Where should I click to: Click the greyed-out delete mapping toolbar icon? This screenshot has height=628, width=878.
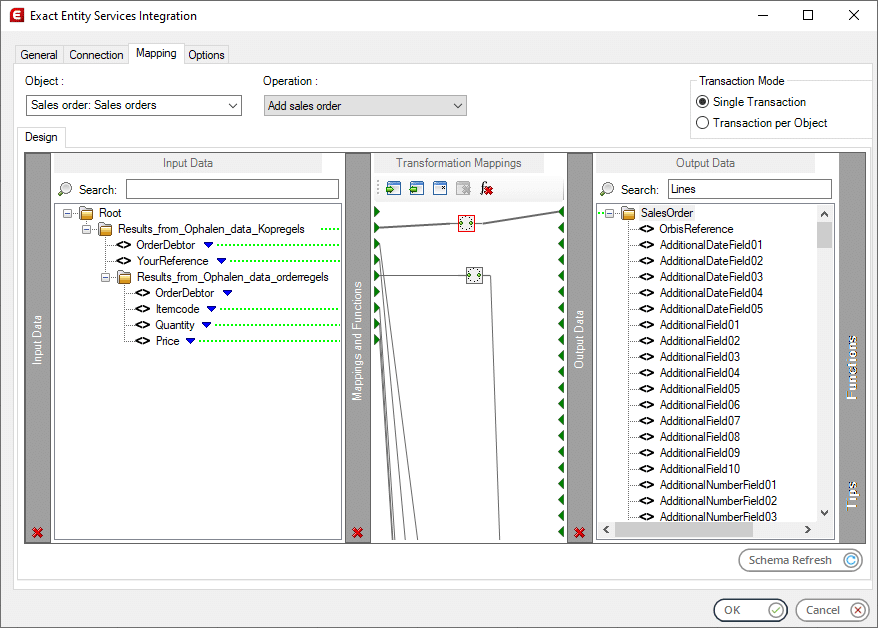(463, 189)
